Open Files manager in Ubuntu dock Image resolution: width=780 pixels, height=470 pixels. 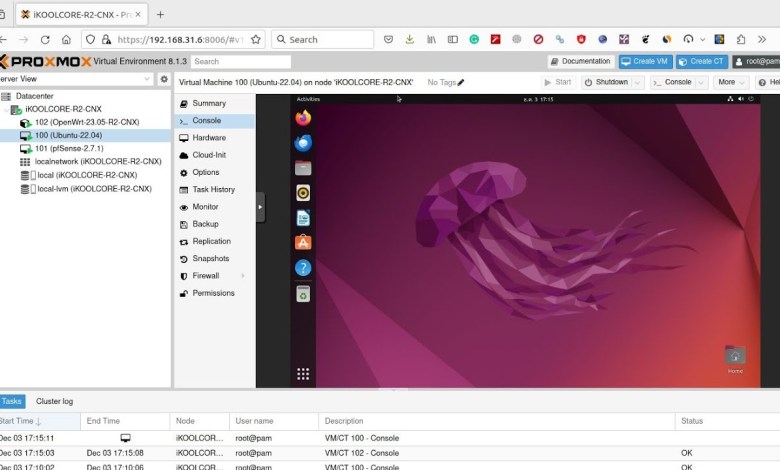pyautogui.click(x=303, y=168)
